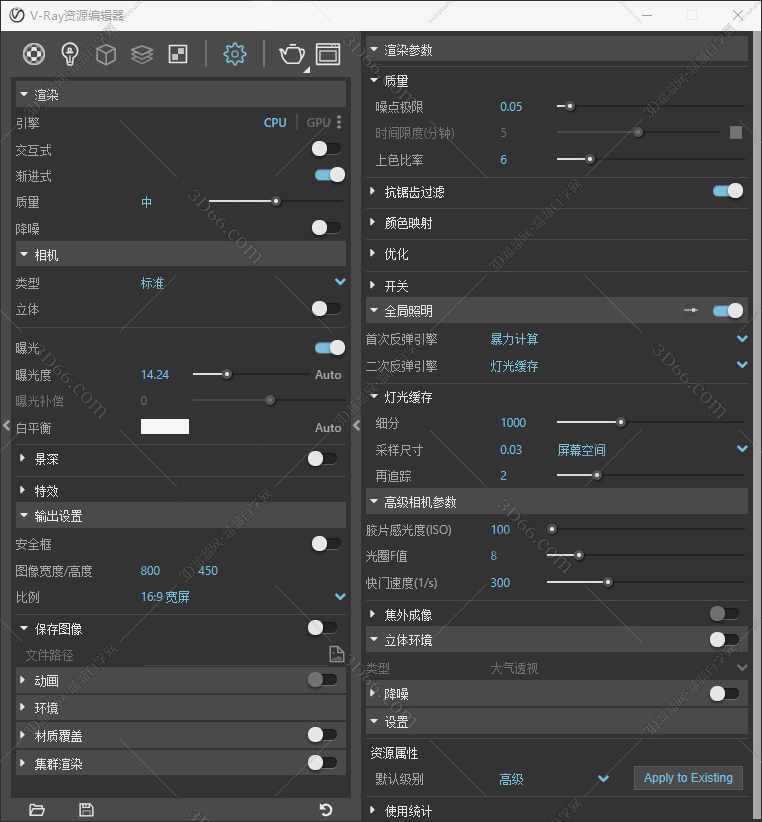Image resolution: width=762 pixels, height=822 pixels.
Task: Open the Textures checker icon tab
Action: [x=178, y=54]
